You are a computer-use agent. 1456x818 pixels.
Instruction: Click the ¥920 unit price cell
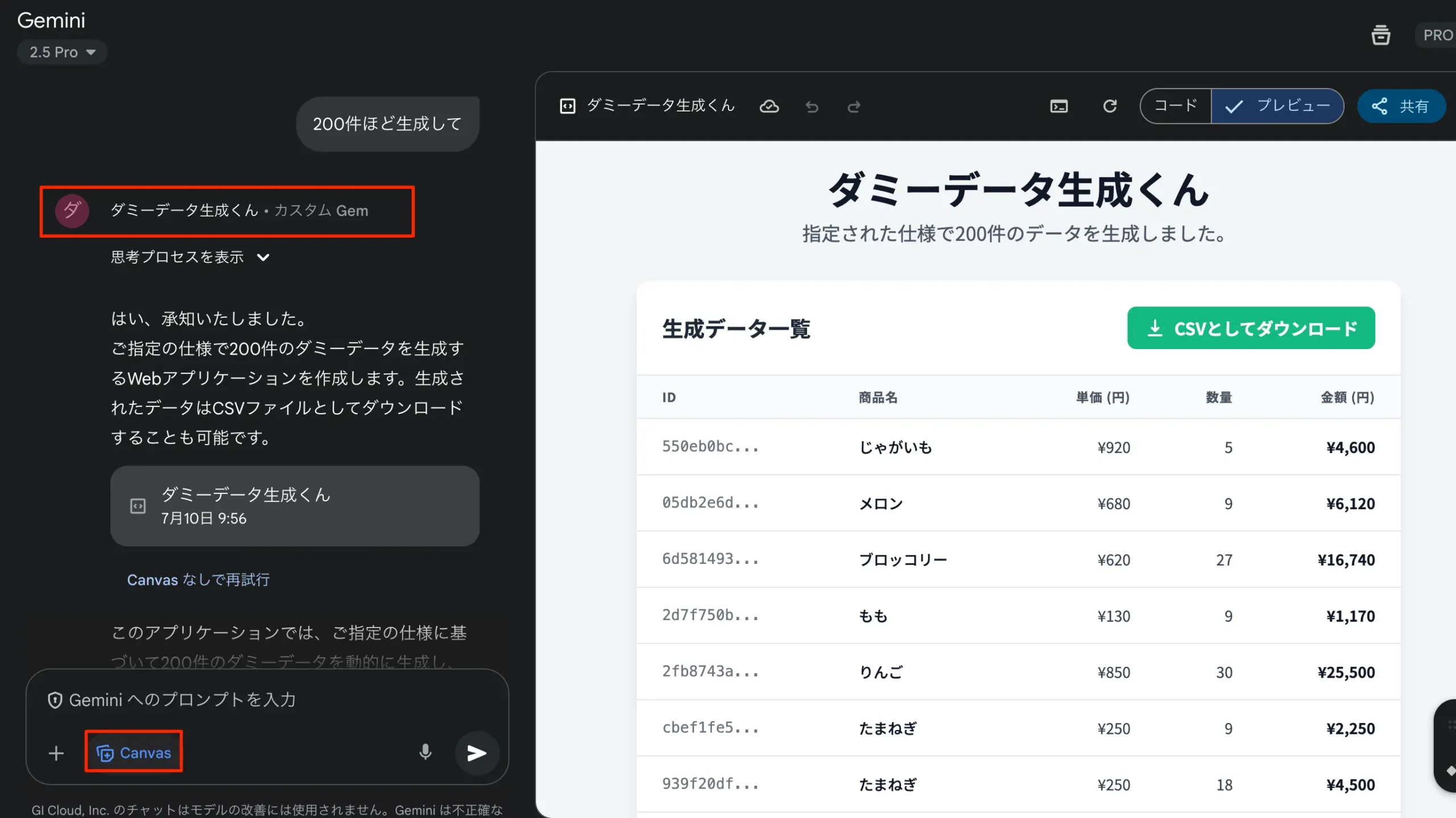pyautogui.click(x=1114, y=447)
